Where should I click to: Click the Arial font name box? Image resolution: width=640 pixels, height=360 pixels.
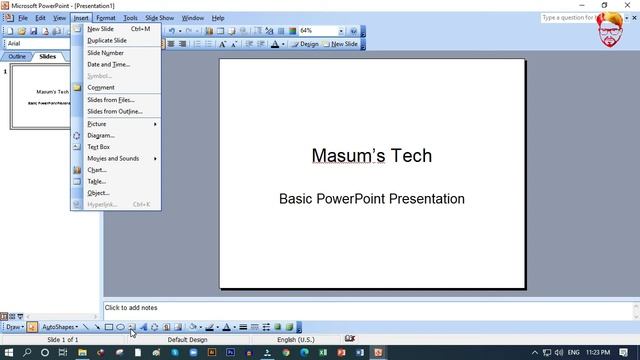[38, 43]
